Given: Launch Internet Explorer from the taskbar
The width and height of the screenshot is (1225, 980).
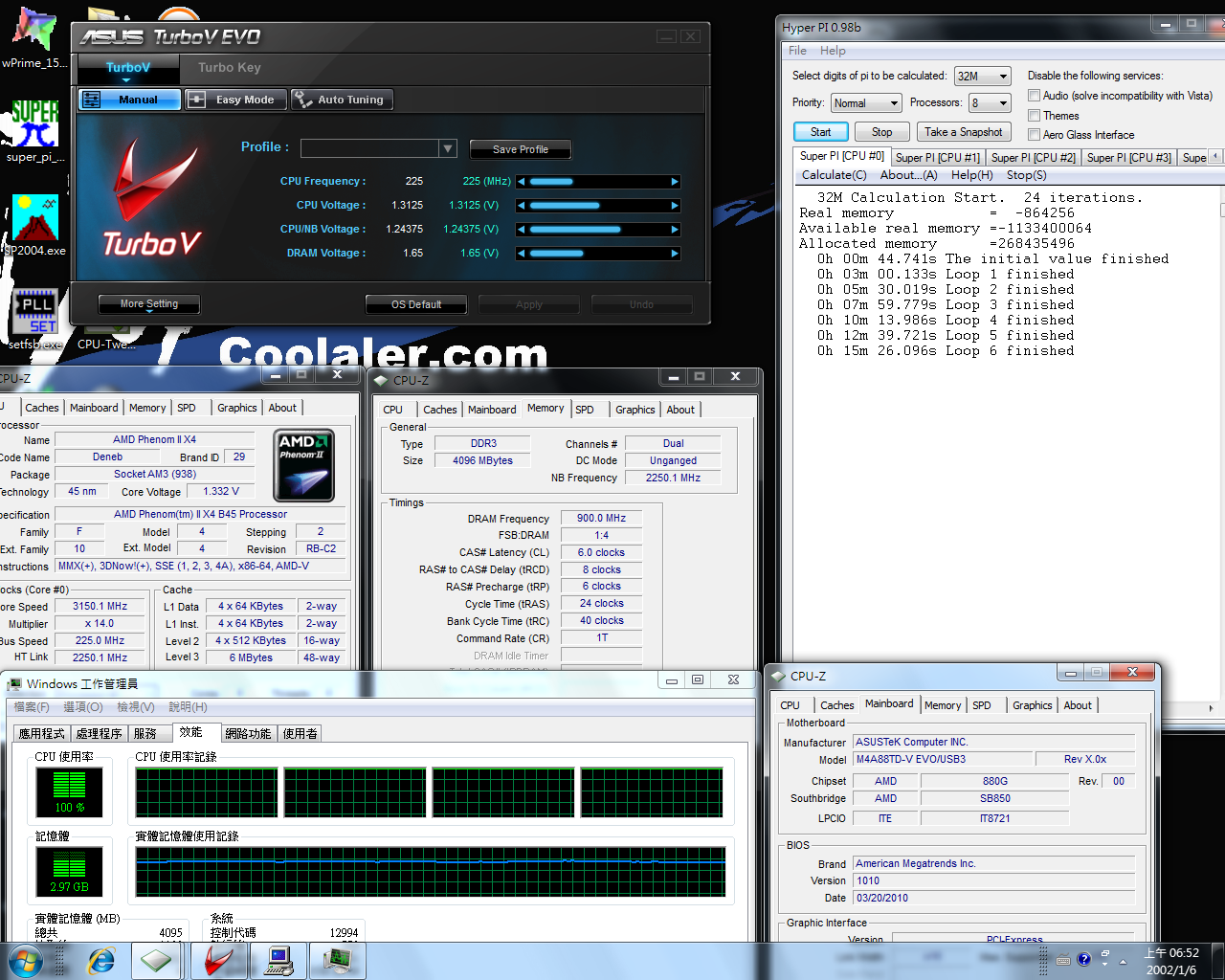Looking at the screenshot, I should [100, 960].
